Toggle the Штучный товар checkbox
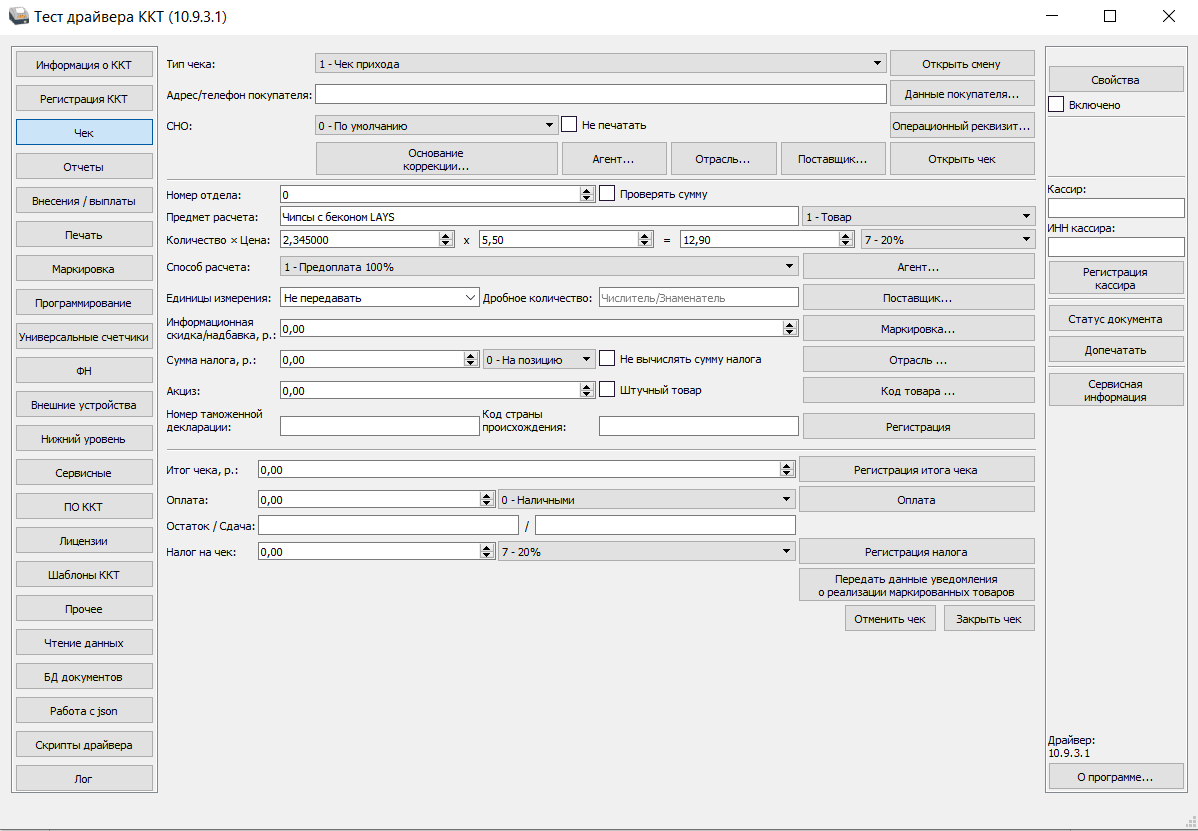This screenshot has width=1198, height=831. (607, 390)
